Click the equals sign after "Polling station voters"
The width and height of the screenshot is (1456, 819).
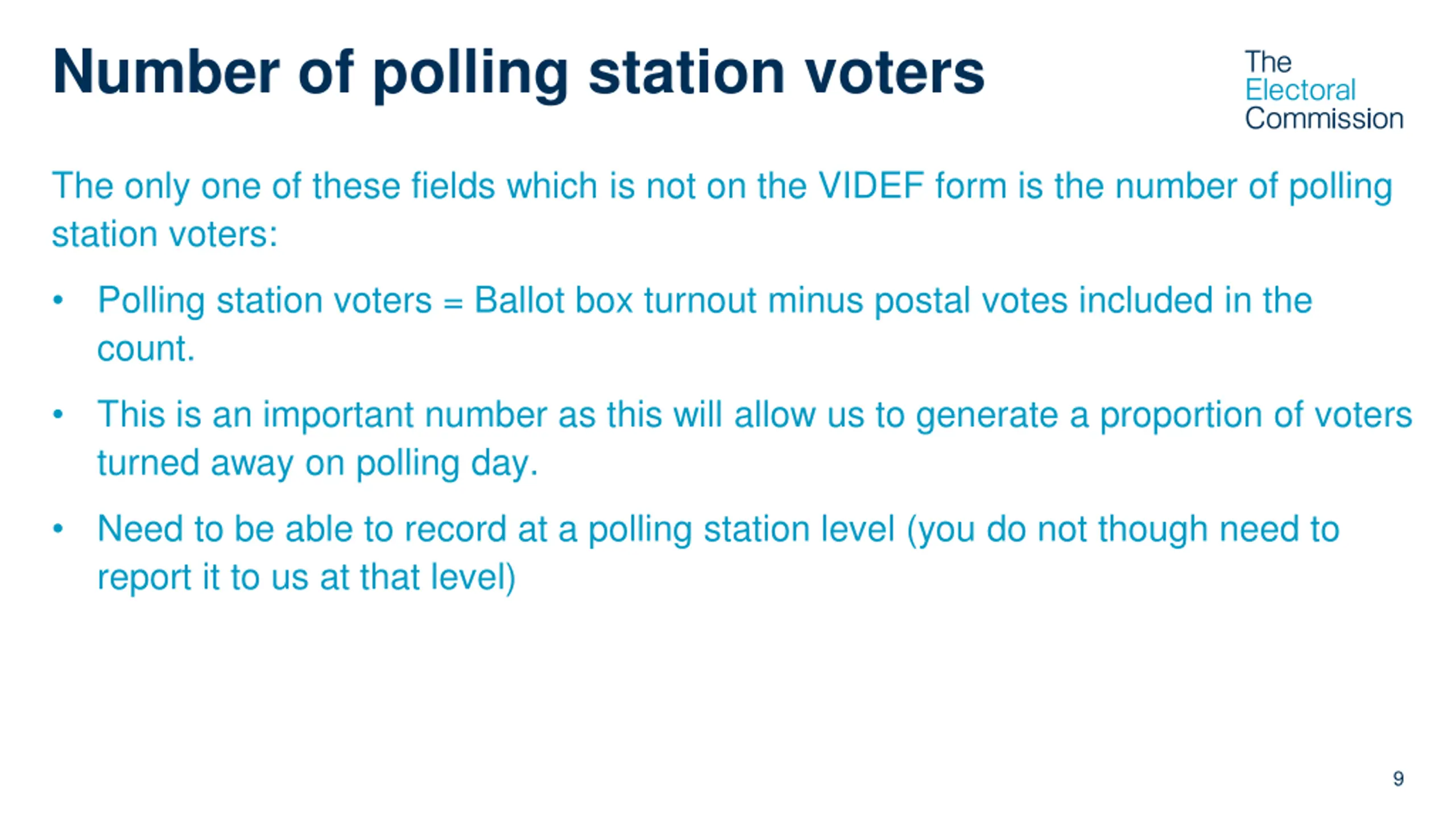(453, 303)
